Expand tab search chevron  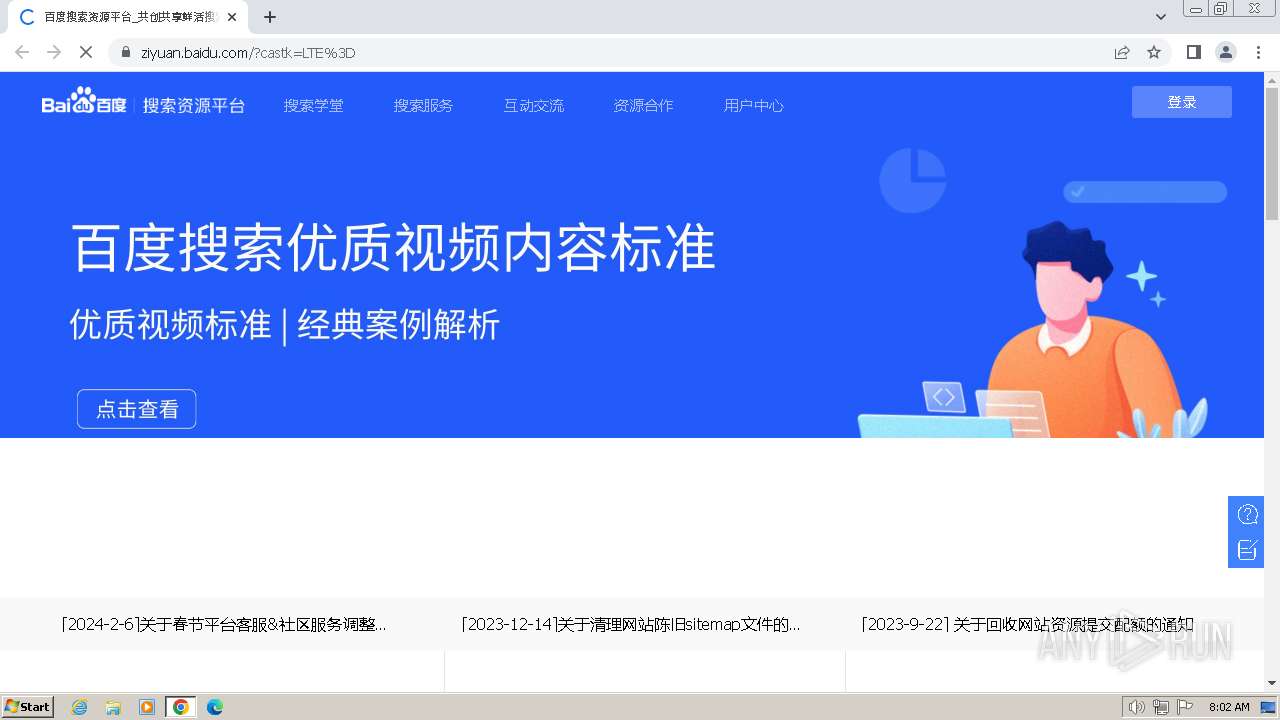(x=1161, y=17)
